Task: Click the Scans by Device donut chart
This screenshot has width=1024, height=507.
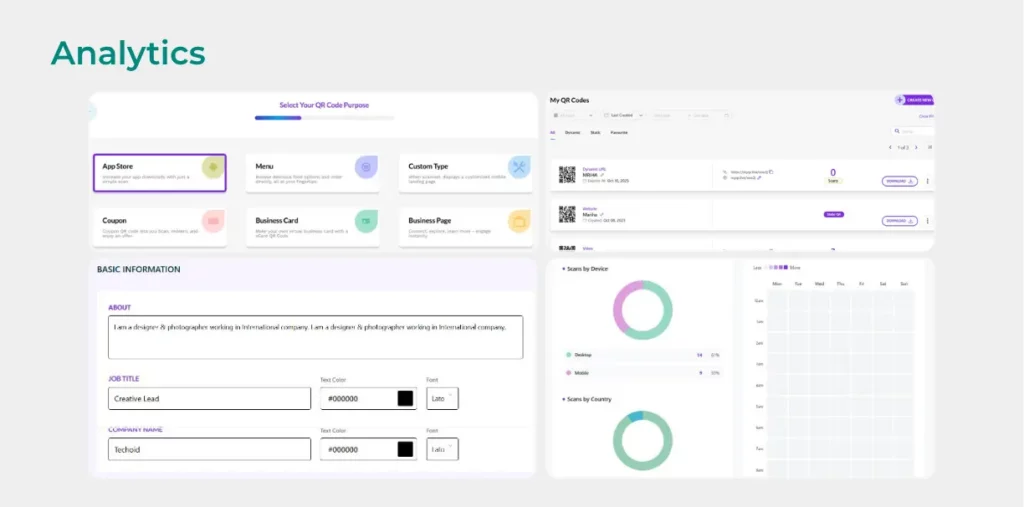Action: tap(643, 310)
